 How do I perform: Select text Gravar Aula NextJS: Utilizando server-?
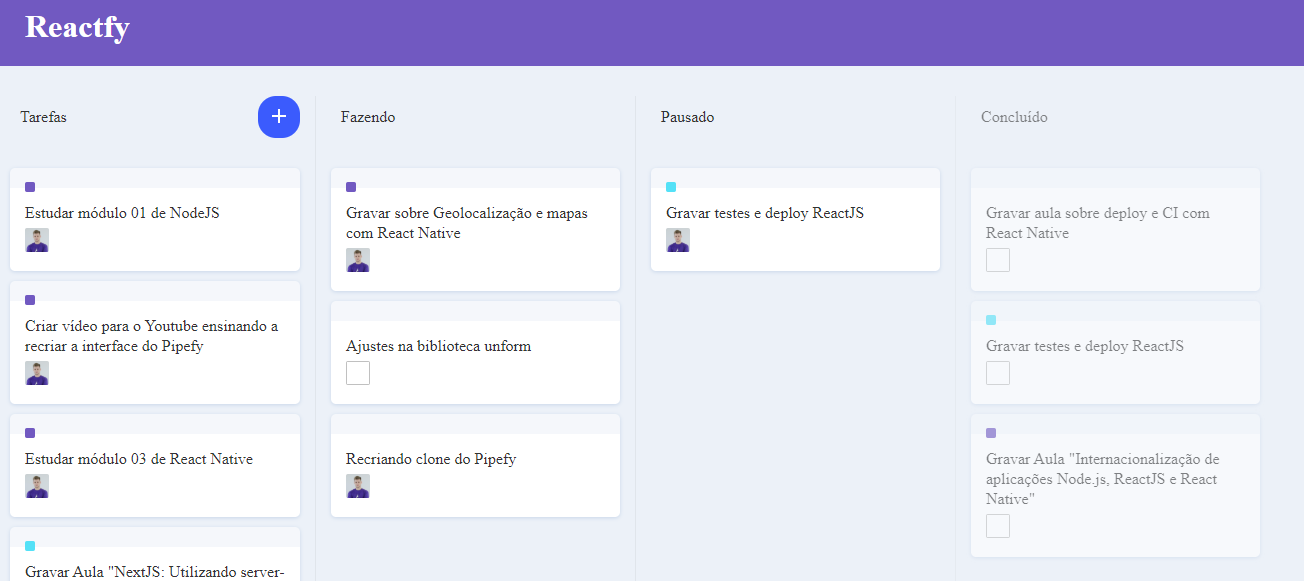click(x=156, y=572)
